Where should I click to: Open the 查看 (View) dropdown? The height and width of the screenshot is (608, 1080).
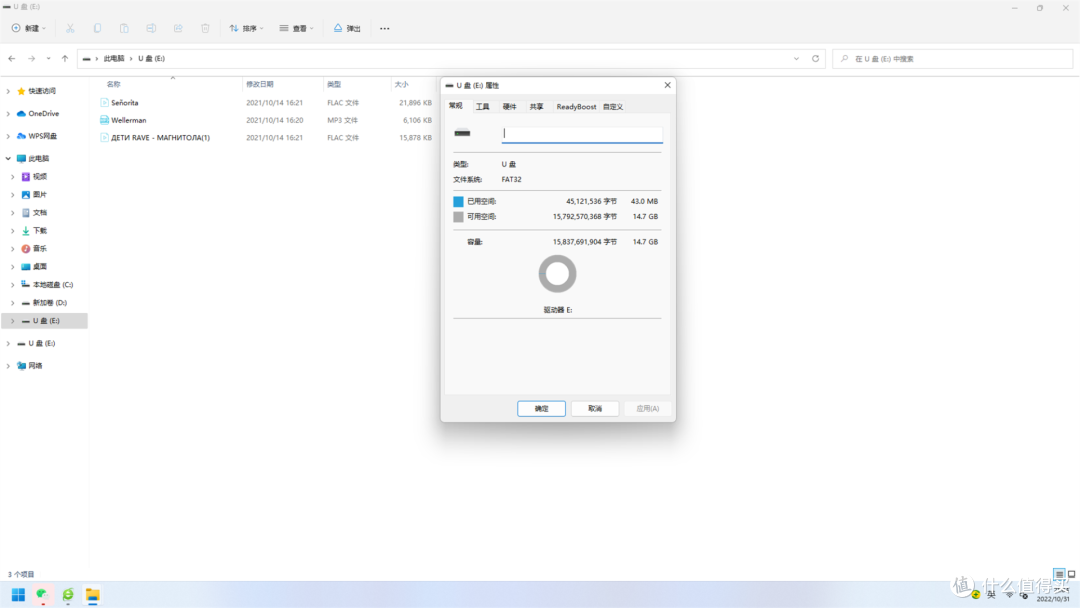point(296,28)
